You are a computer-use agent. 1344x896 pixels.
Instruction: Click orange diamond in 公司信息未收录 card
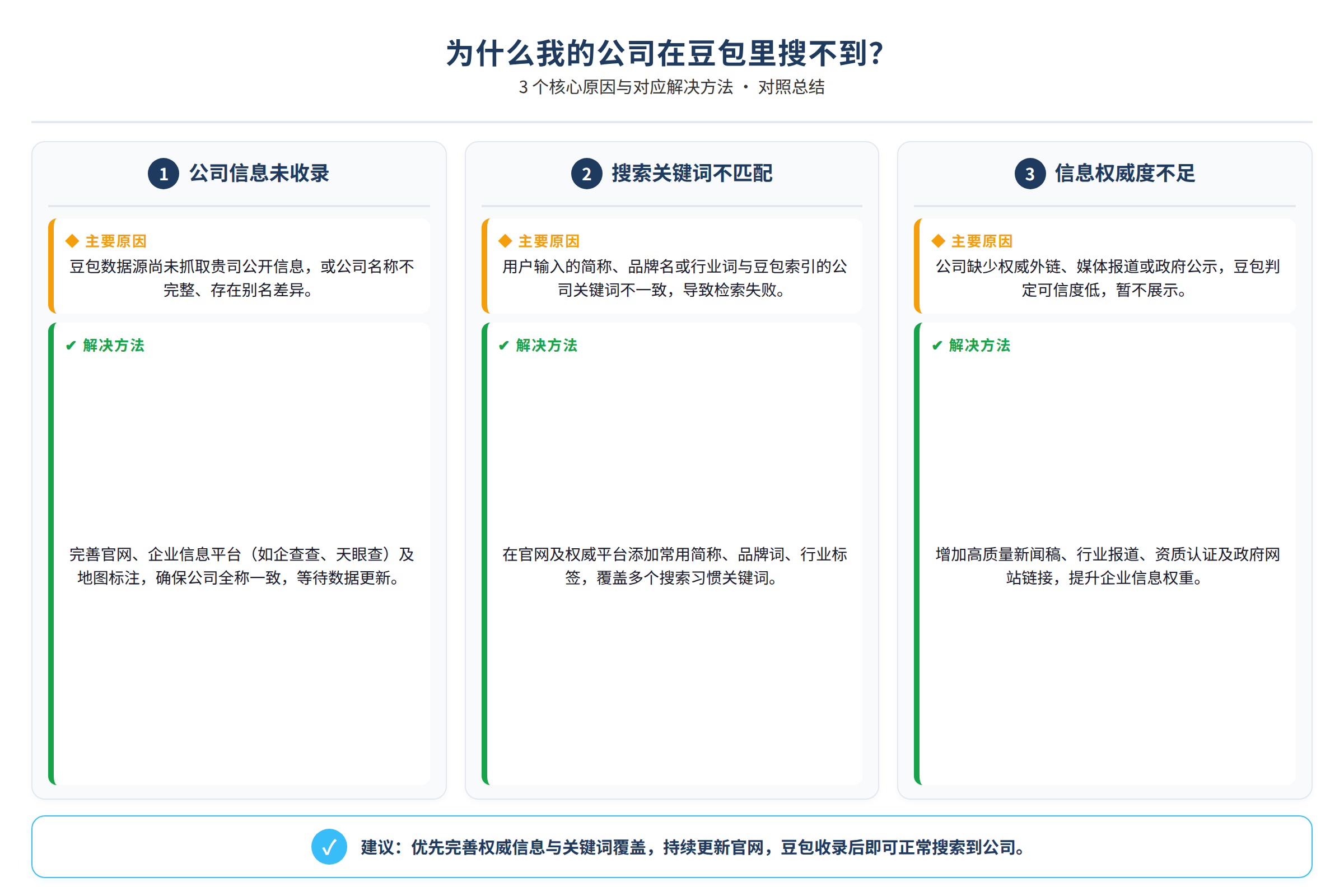pos(72,241)
